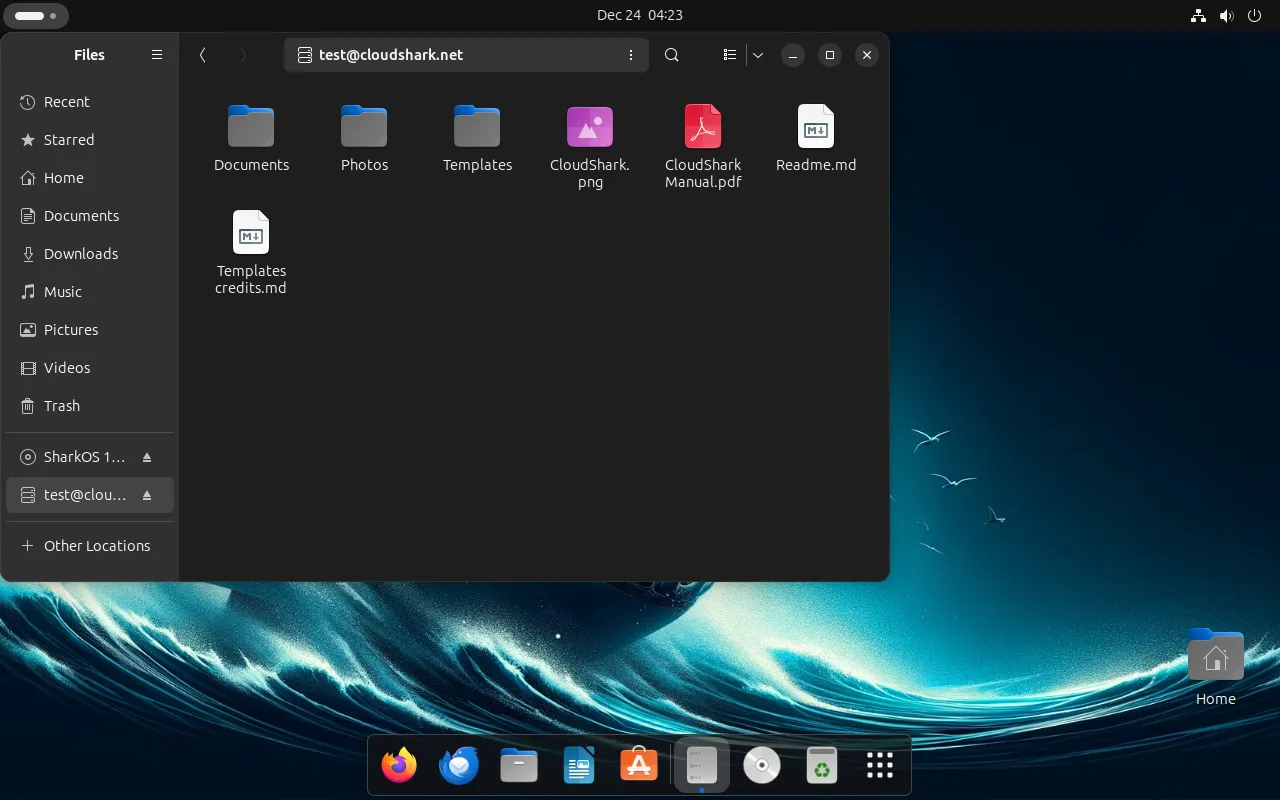Go forward using the arrow button
Image resolution: width=1280 pixels, height=800 pixels.
tap(243, 55)
